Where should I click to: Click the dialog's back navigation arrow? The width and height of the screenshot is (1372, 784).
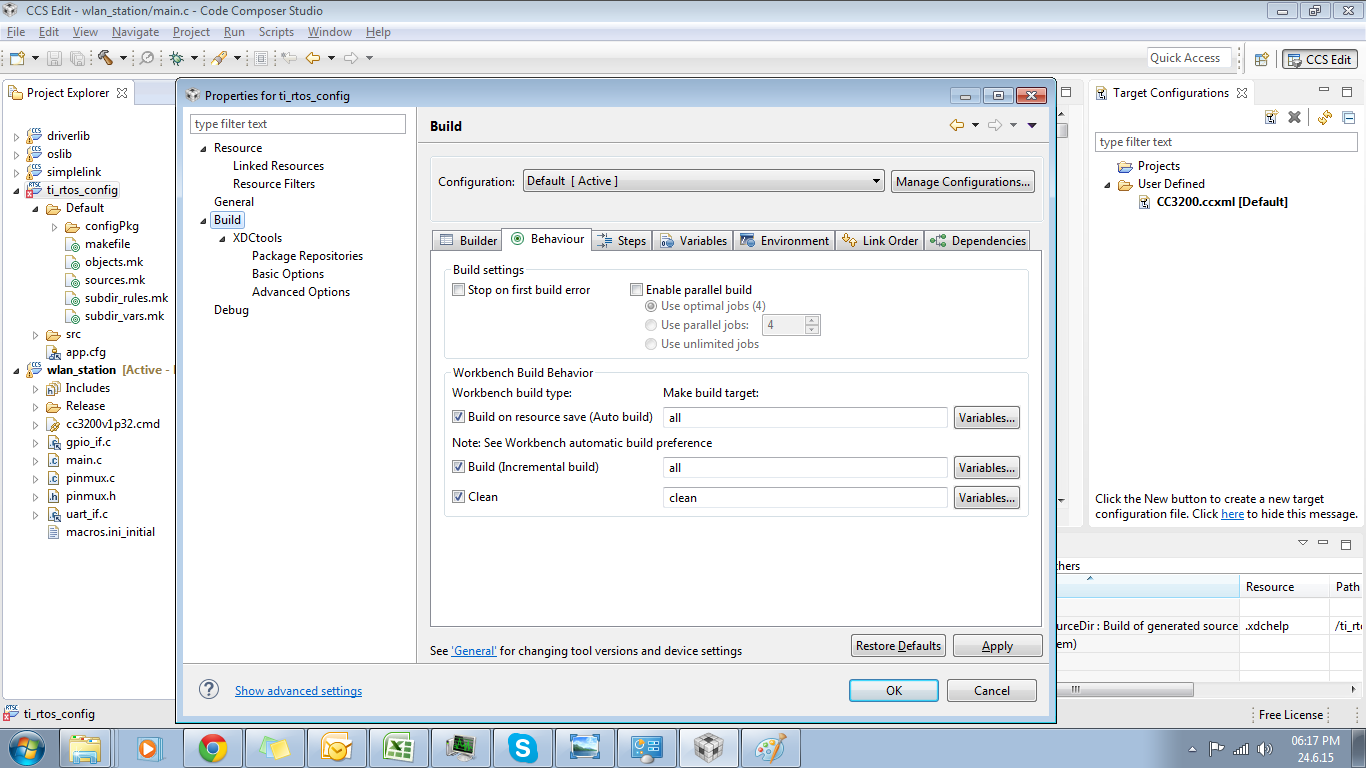coord(957,125)
